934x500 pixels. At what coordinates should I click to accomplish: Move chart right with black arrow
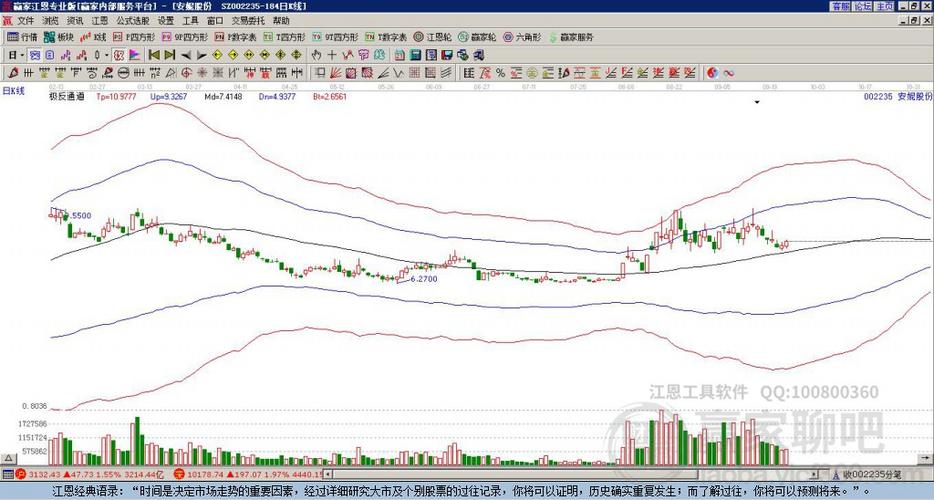201,56
